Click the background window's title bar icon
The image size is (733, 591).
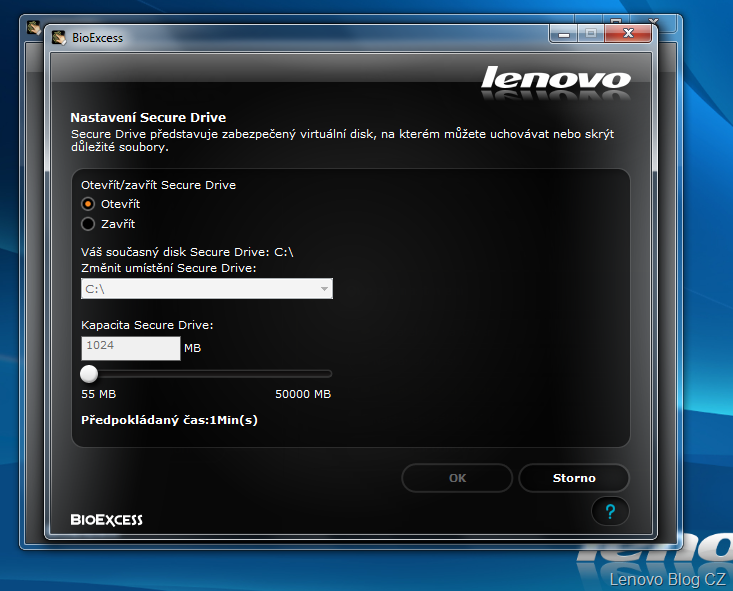[33, 27]
